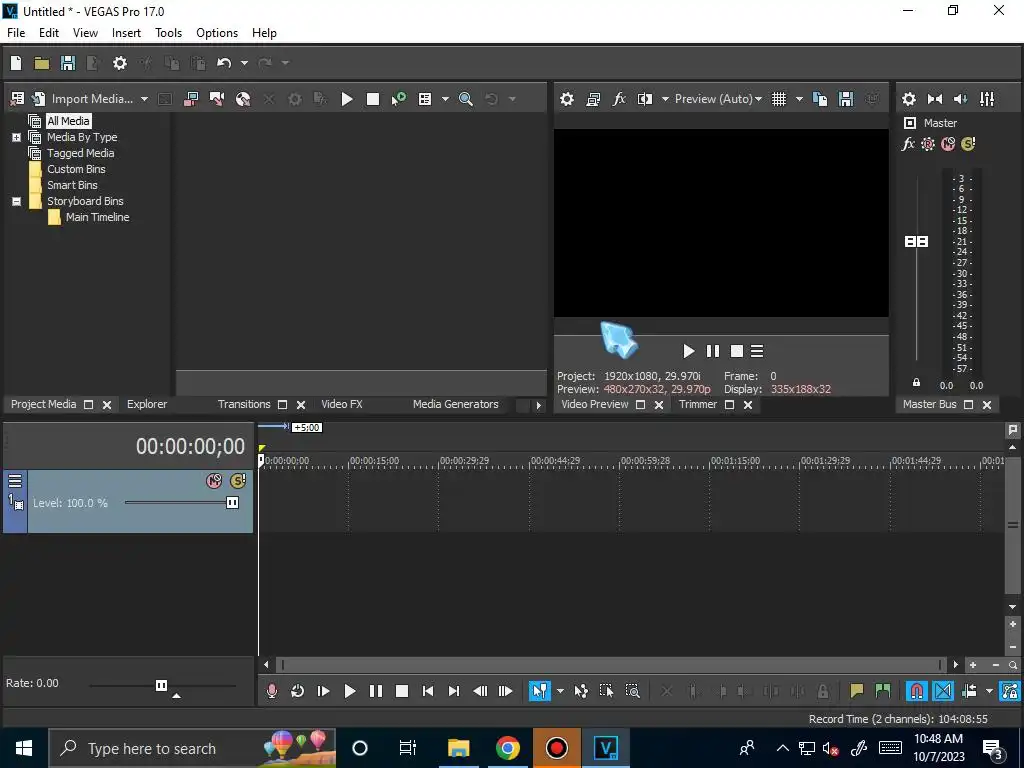Open the Tools menu
The width and height of the screenshot is (1024, 768).
(168, 33)
